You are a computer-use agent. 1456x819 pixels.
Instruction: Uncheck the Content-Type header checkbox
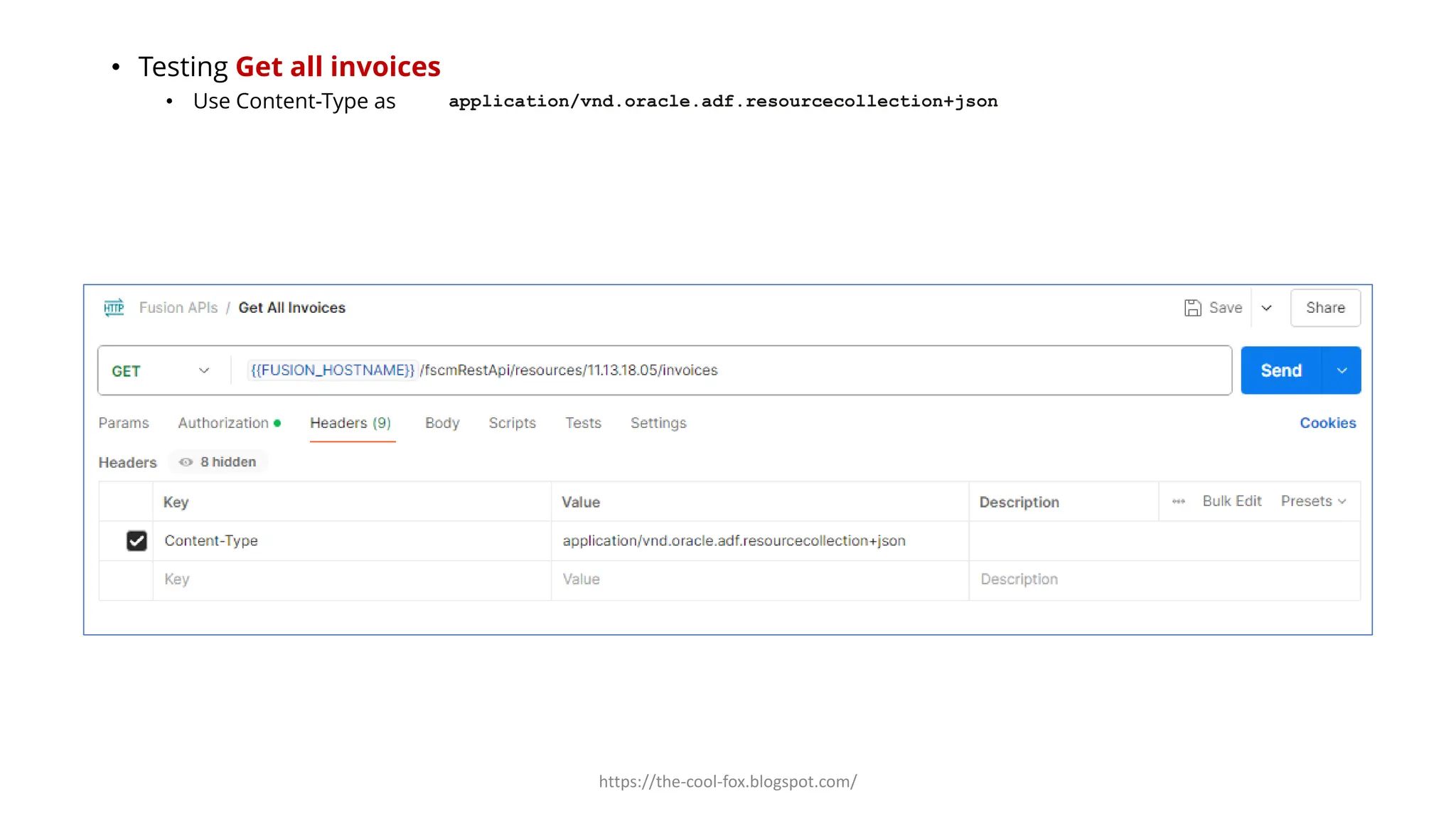(x=136, y=541)
